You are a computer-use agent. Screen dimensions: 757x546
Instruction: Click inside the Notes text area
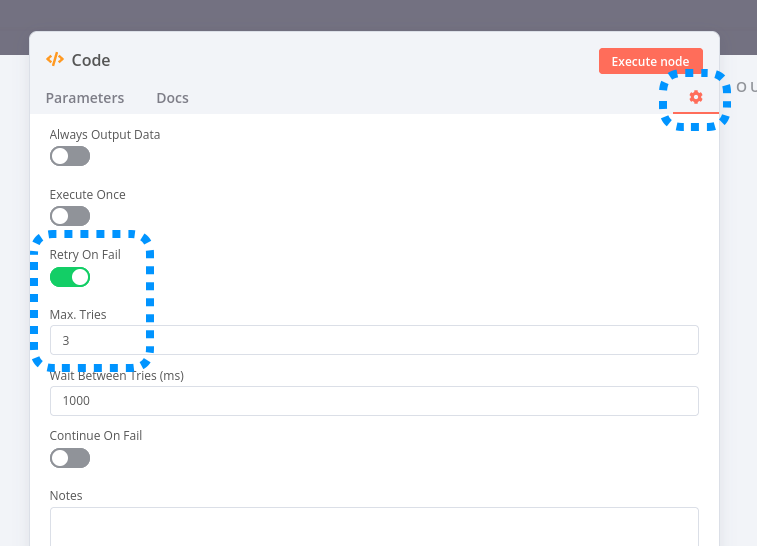point(374,526)
